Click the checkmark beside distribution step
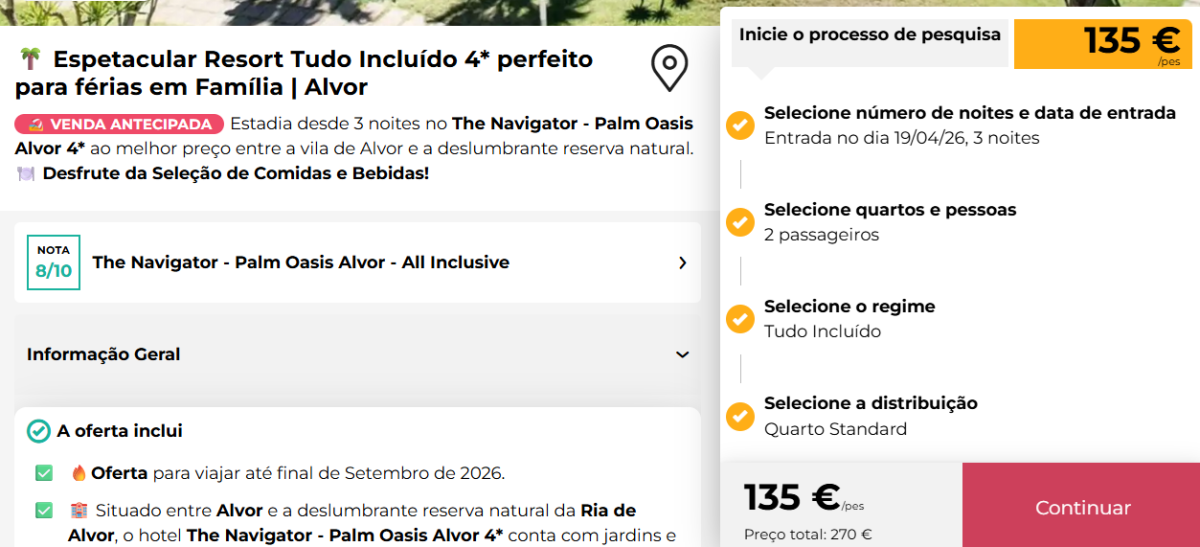Image resolution: width=1200 pixels, height=547 pixels. point(740,416)
